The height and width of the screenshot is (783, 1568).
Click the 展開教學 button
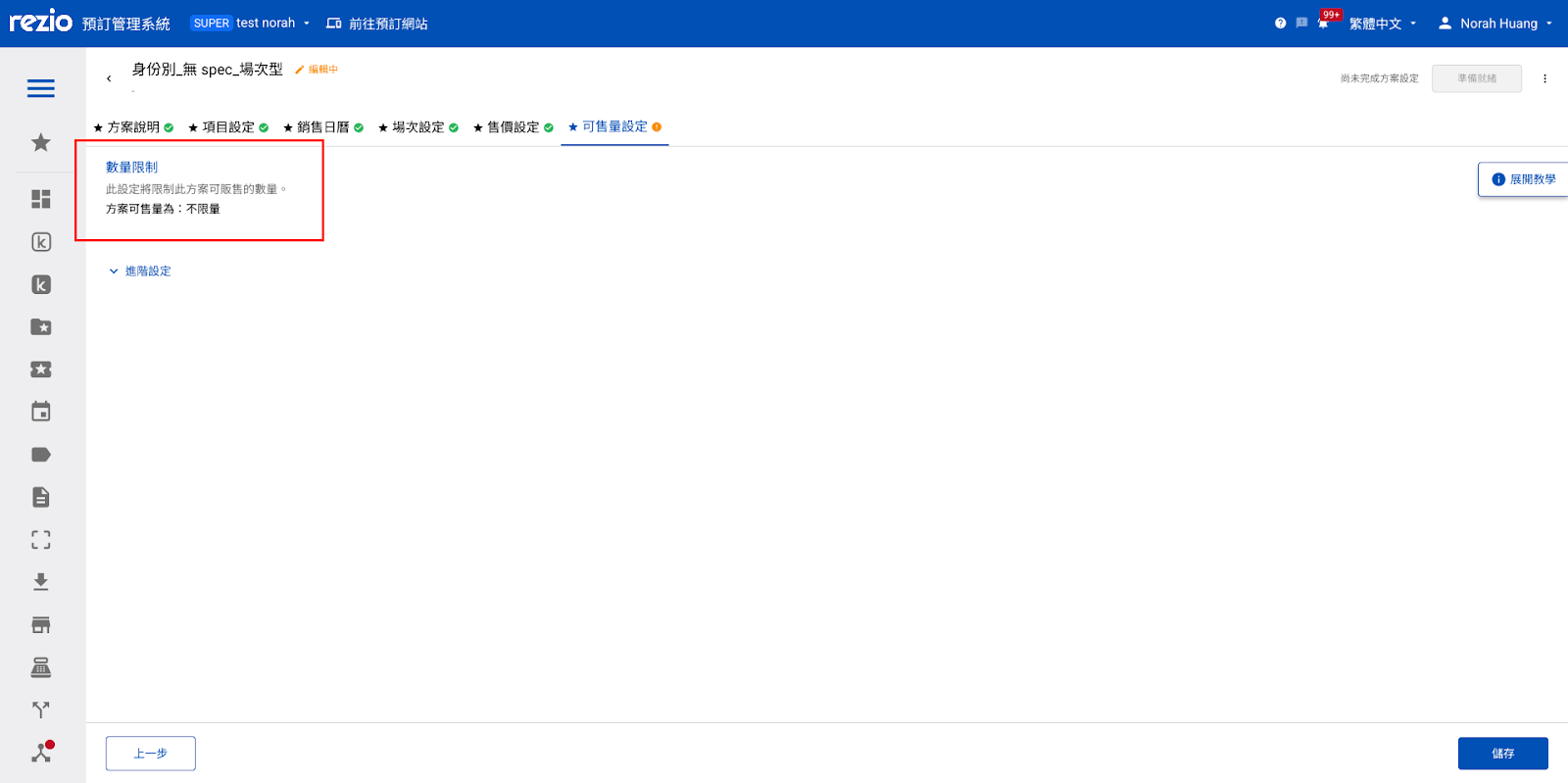pyautogui.click(x=1523, y=179)
